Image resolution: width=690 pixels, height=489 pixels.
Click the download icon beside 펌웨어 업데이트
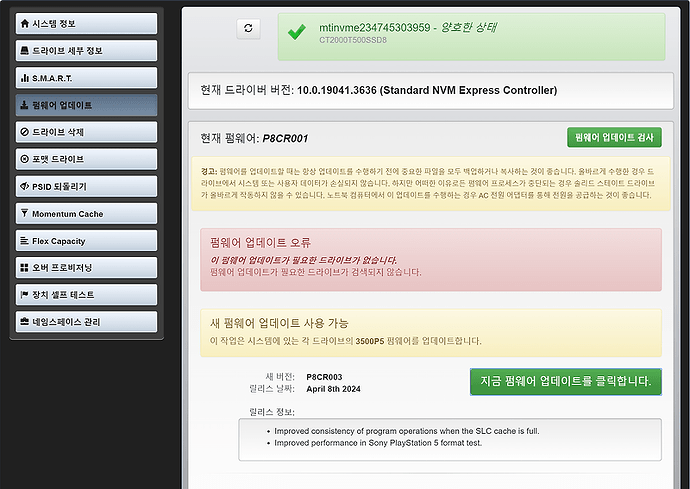(25, 104)
